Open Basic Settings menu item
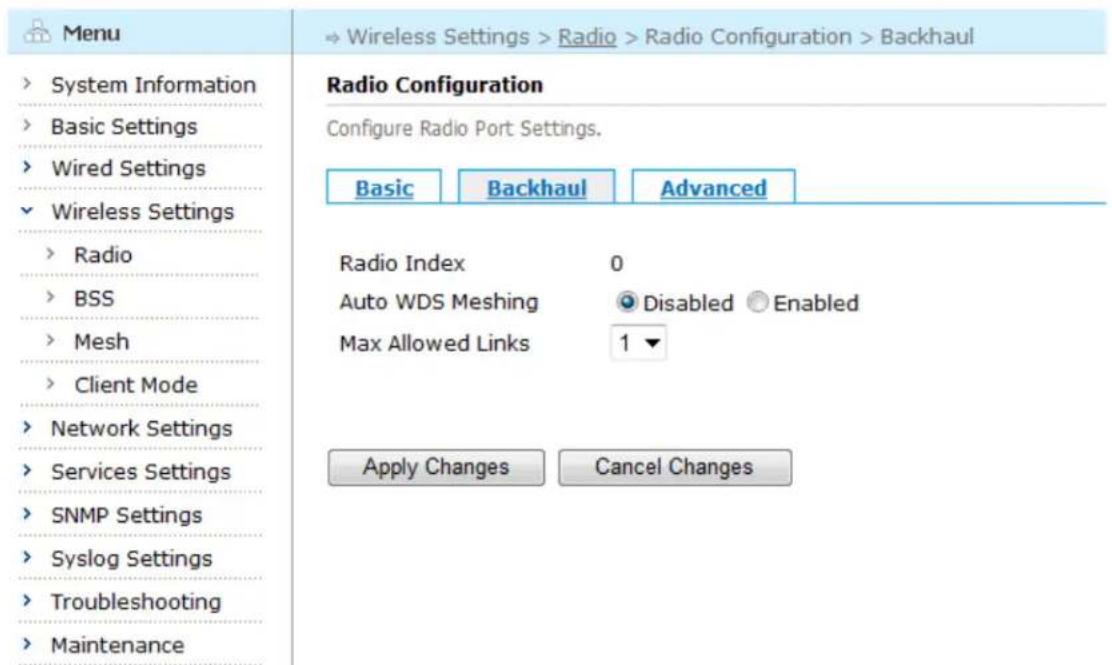This screenshot has height=665, width=1112. point(124,127)
